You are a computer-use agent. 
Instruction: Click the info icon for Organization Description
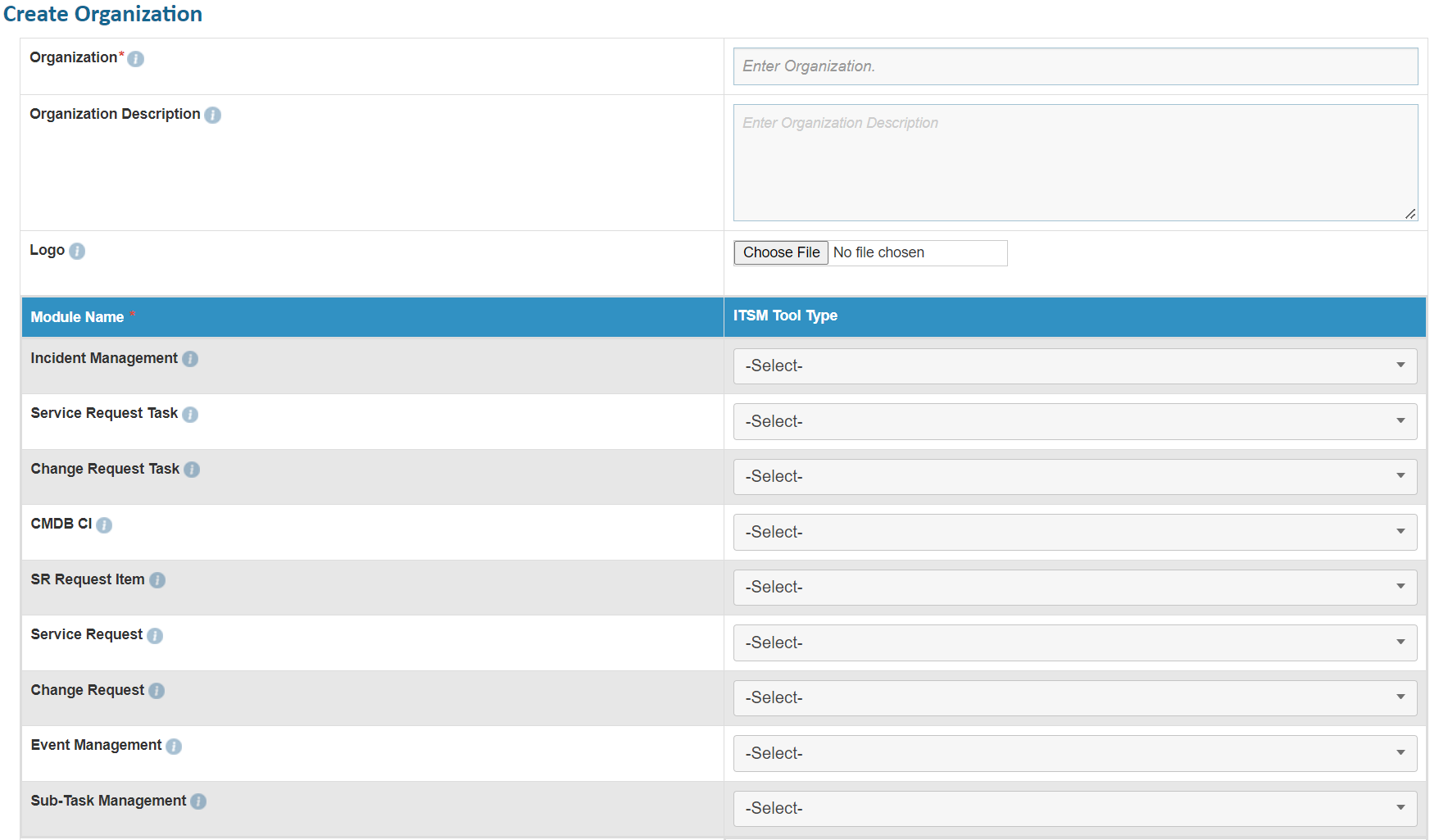click(213, 115)
